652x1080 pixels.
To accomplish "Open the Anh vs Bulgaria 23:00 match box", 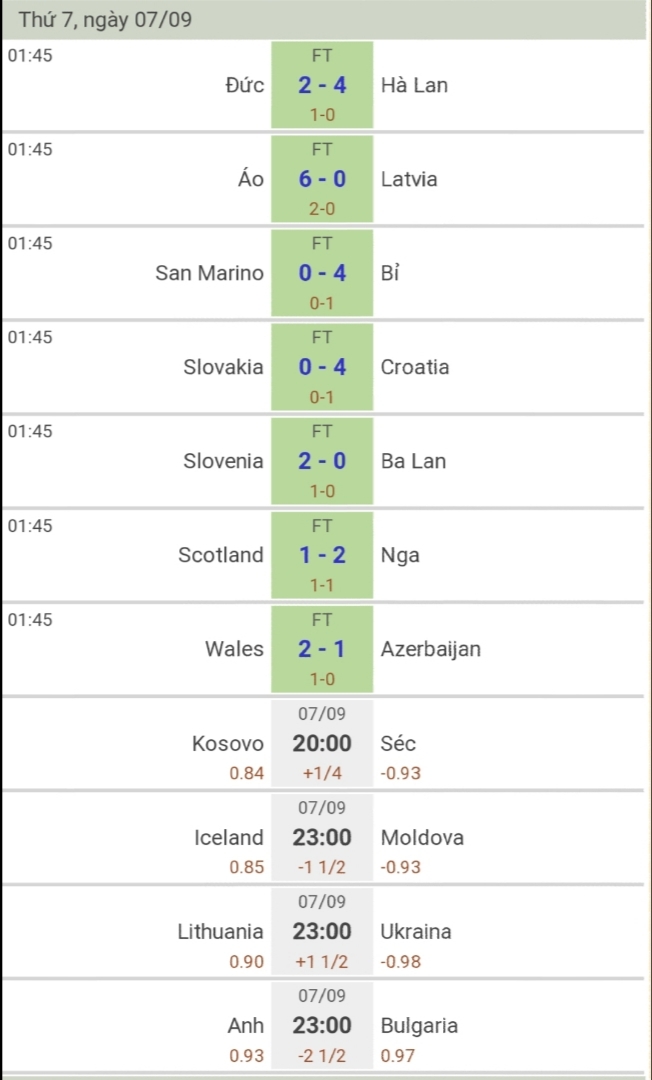I will click(322, 1025).
